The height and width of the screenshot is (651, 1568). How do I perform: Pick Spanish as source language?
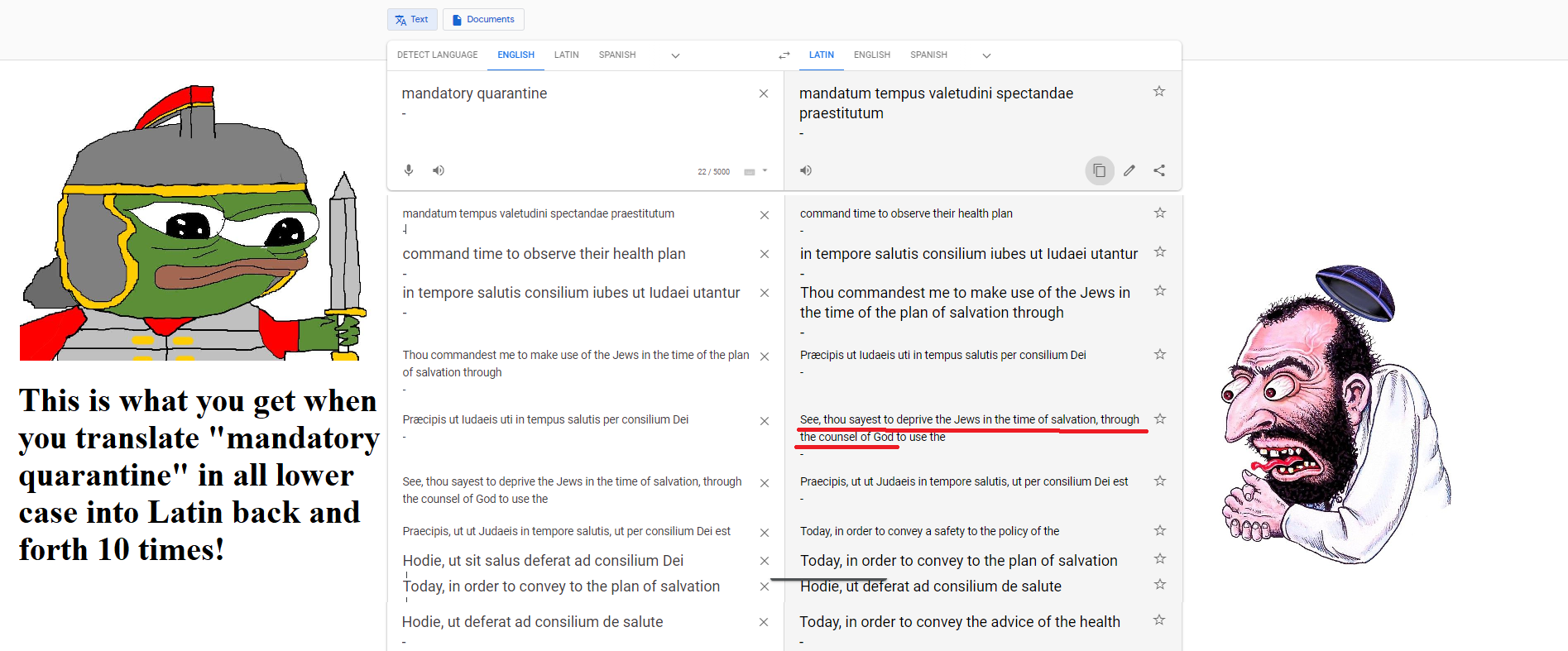coord(617,55)
